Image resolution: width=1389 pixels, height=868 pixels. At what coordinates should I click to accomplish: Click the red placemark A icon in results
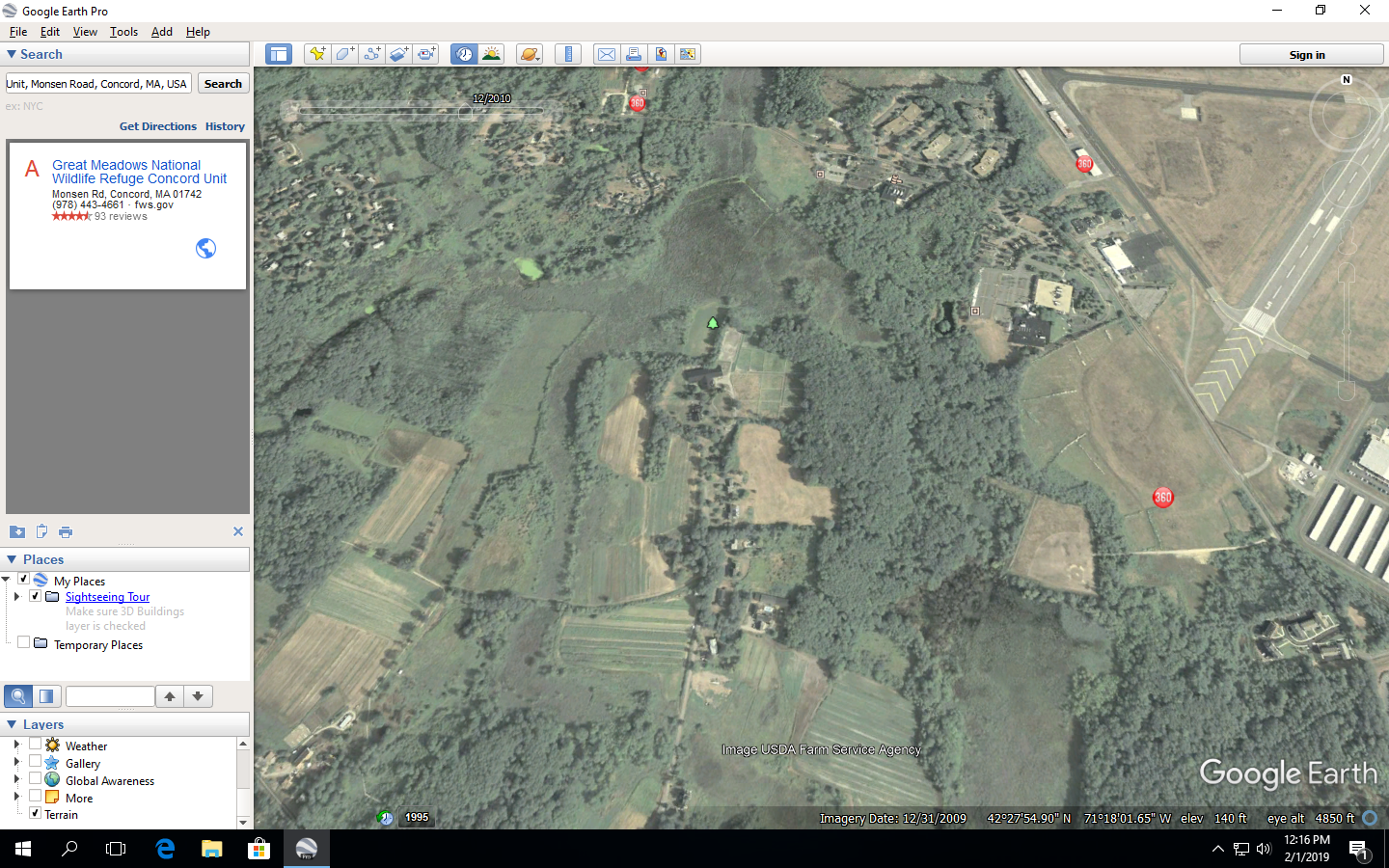pos(32,170)
